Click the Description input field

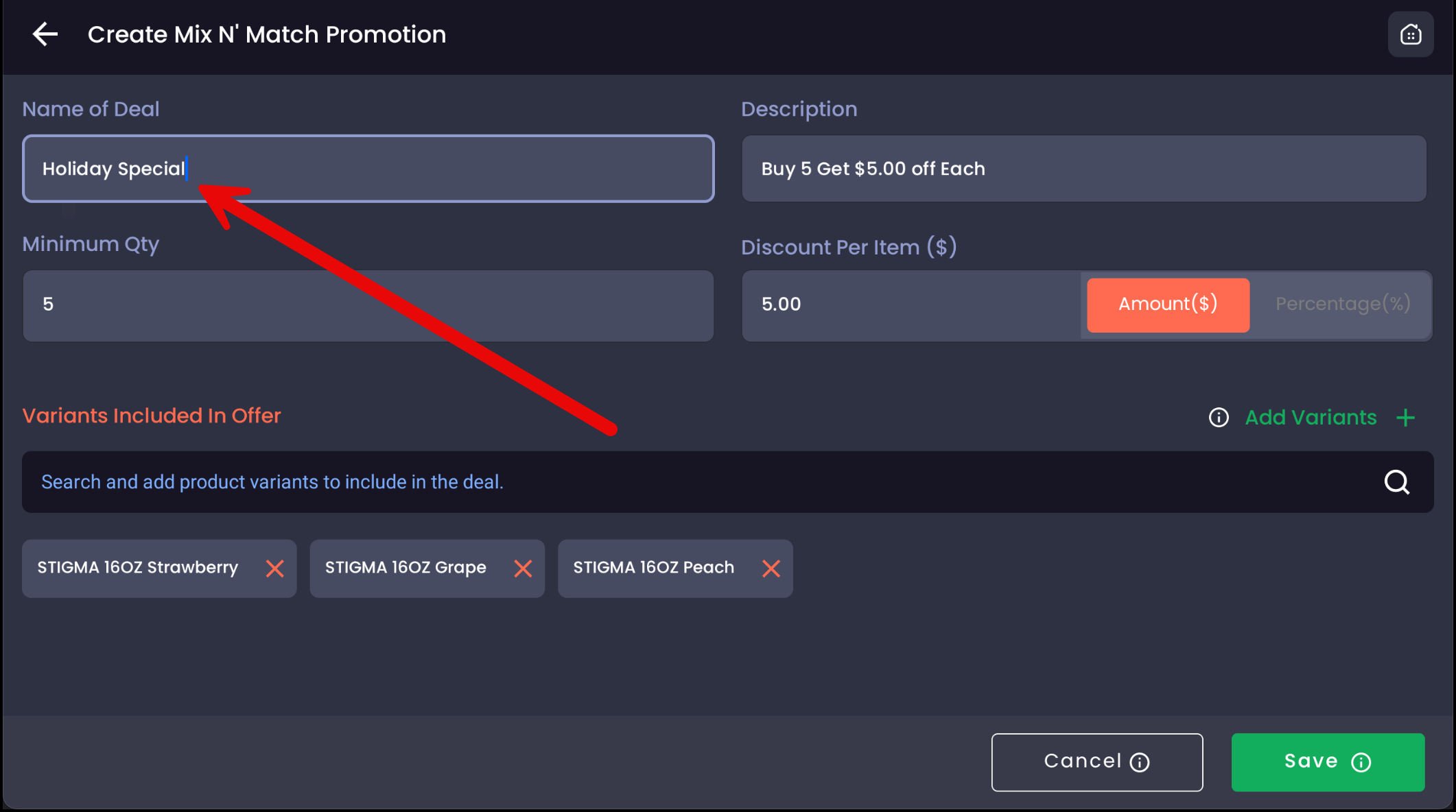1084,169
